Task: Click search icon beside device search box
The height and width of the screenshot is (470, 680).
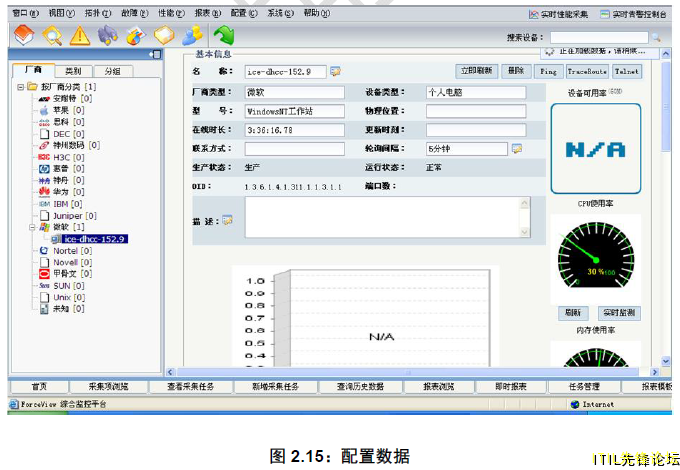Action: point(657,38)
